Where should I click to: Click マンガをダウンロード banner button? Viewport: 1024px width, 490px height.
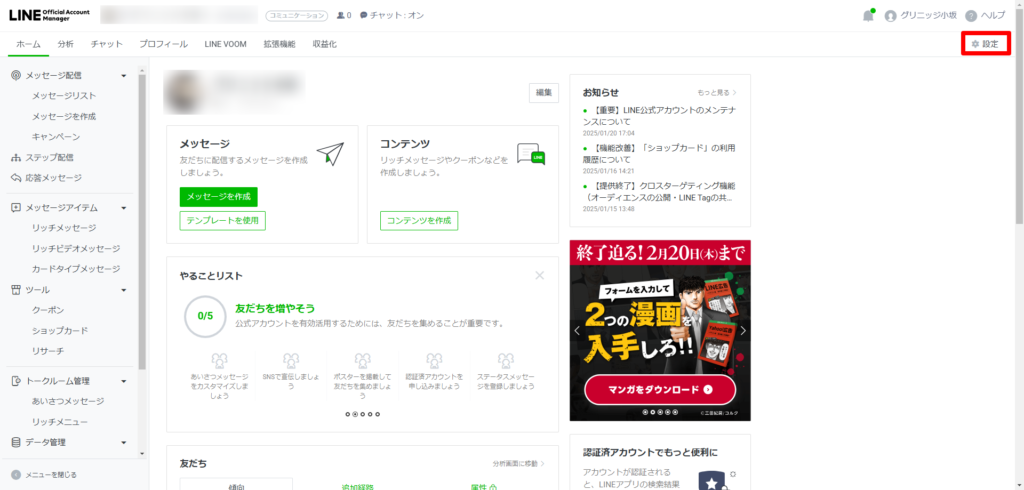[660, 389]
